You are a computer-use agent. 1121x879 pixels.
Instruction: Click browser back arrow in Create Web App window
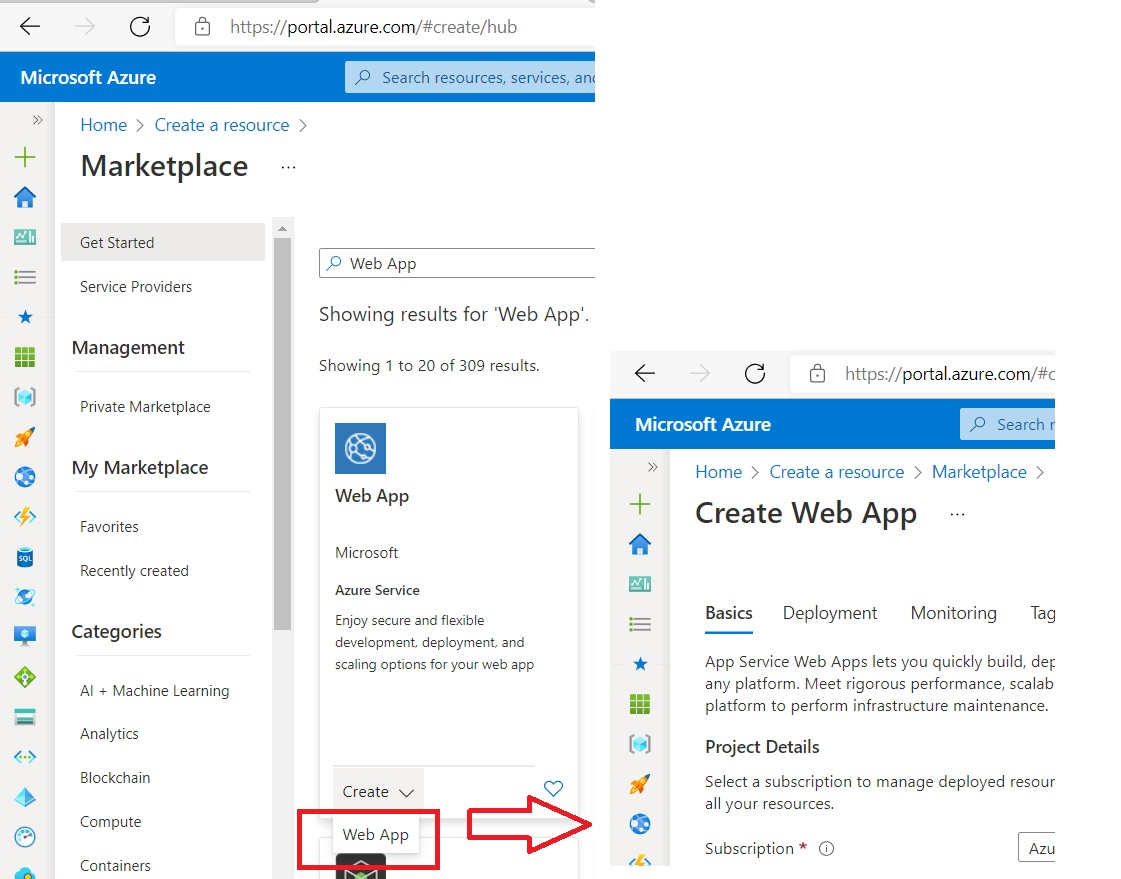645,373
